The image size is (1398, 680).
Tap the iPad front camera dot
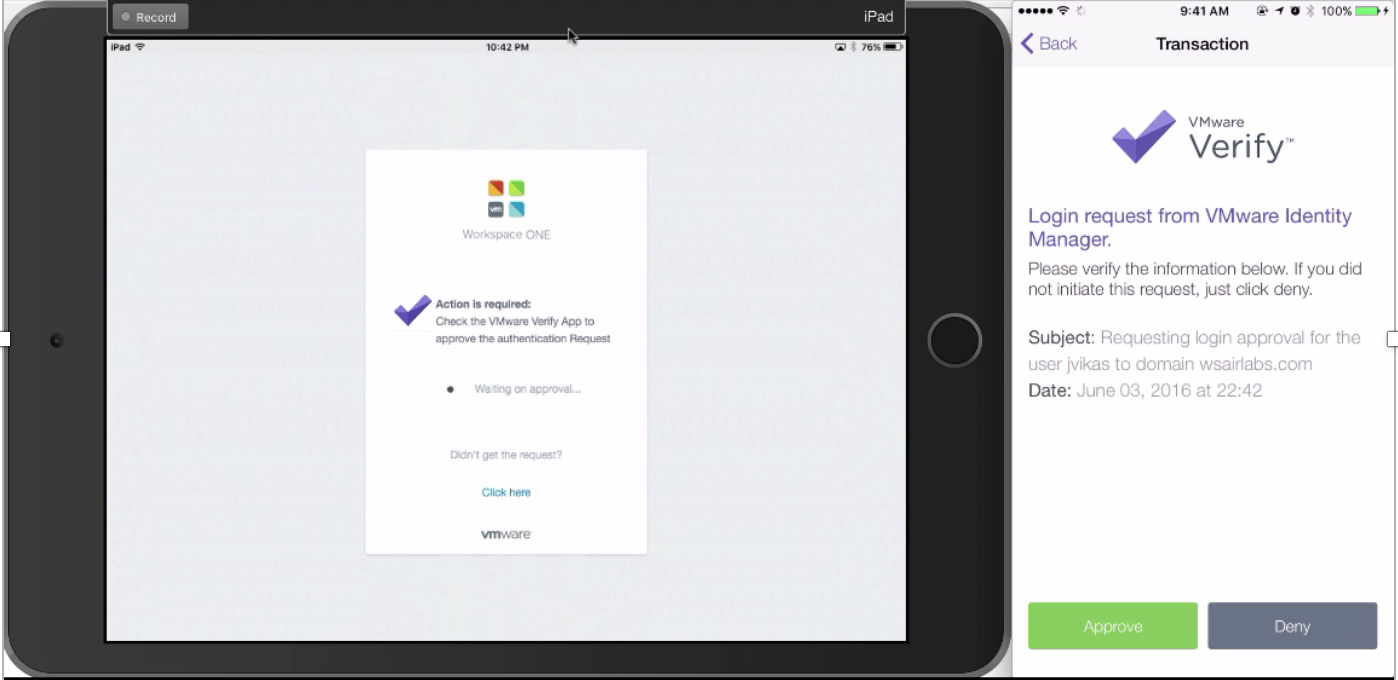pyautogui.click(x=57, y=341)
